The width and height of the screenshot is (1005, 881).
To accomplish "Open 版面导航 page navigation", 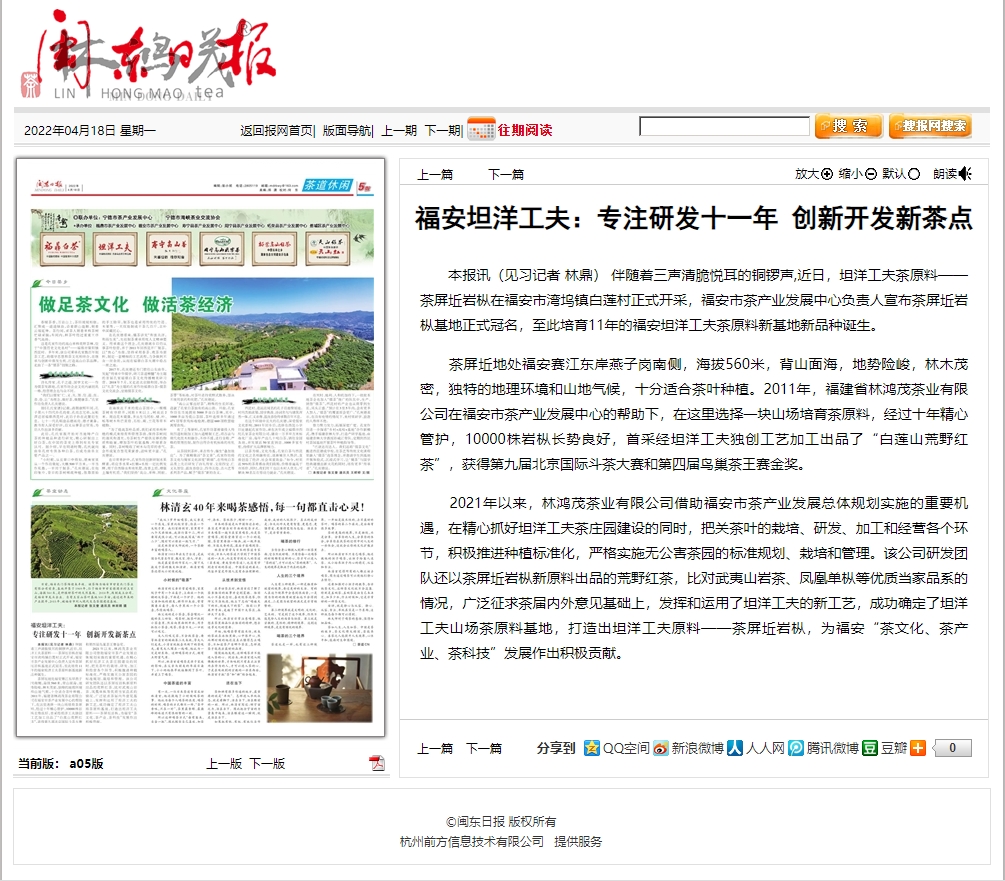I will coord(346,131).
